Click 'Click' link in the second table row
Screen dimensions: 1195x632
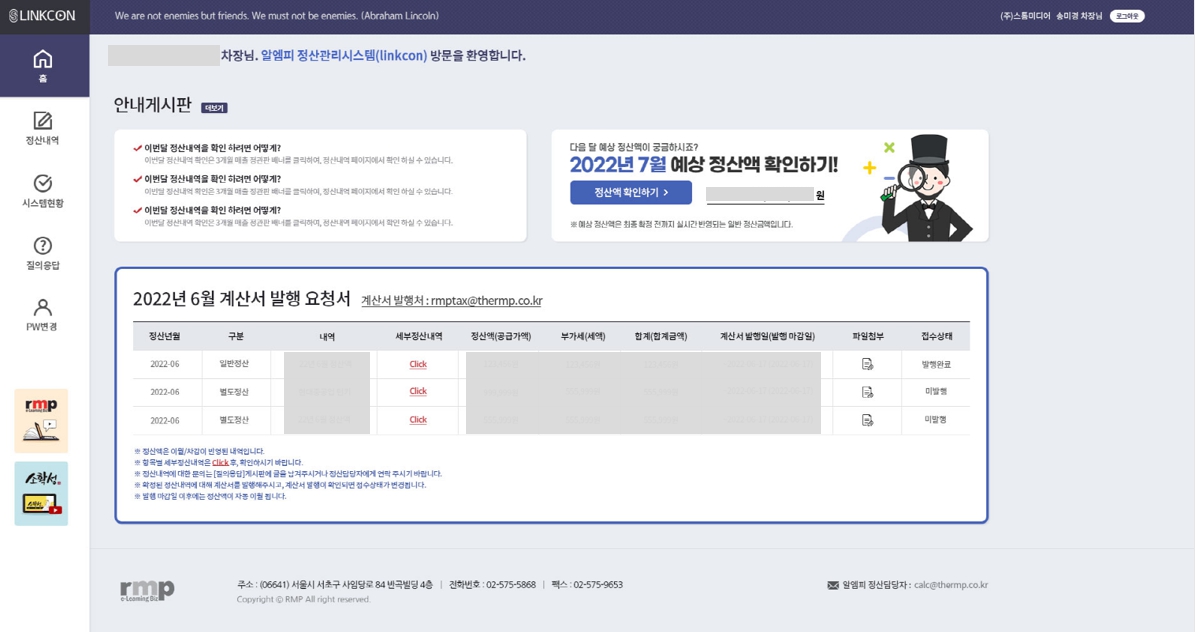click(418, 392)
